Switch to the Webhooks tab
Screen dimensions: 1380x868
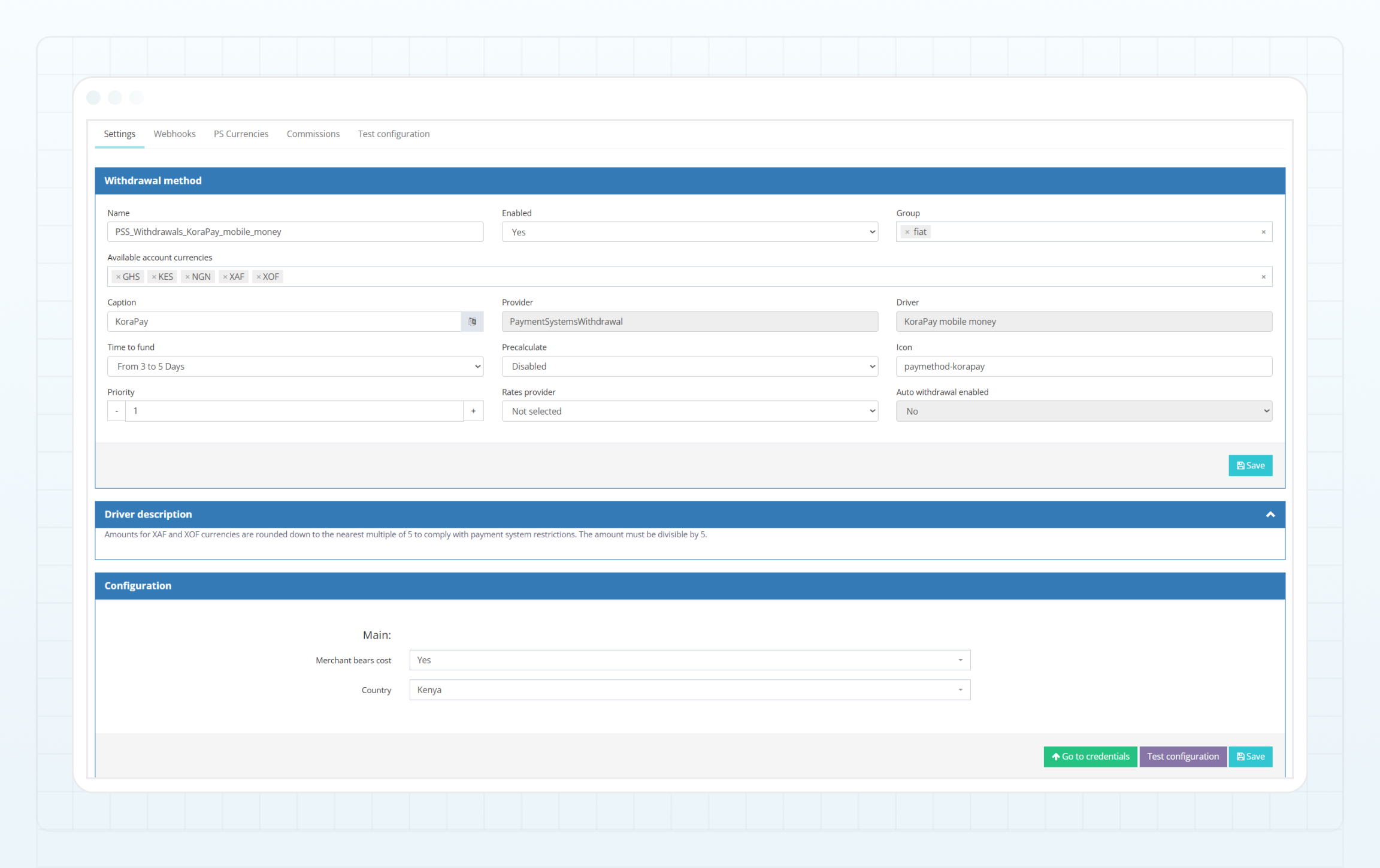[174, 134]
